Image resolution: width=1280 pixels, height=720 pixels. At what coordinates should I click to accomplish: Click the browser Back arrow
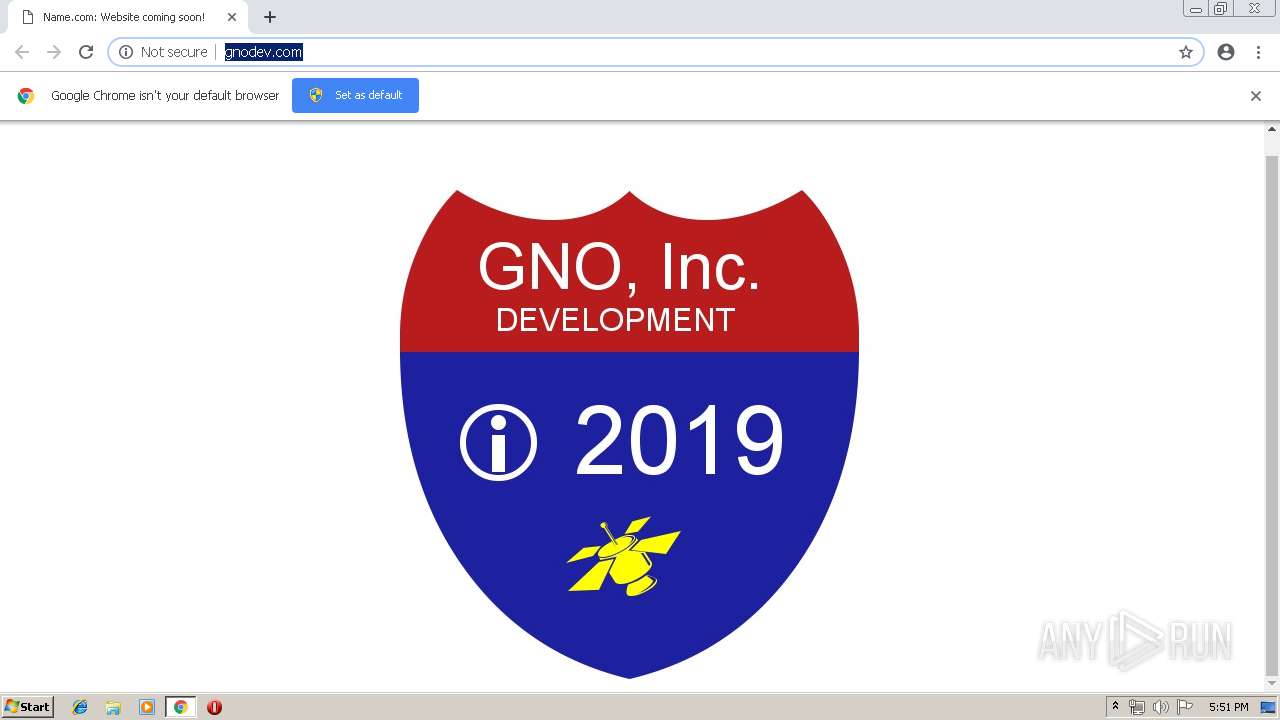(x=22, y=52)
